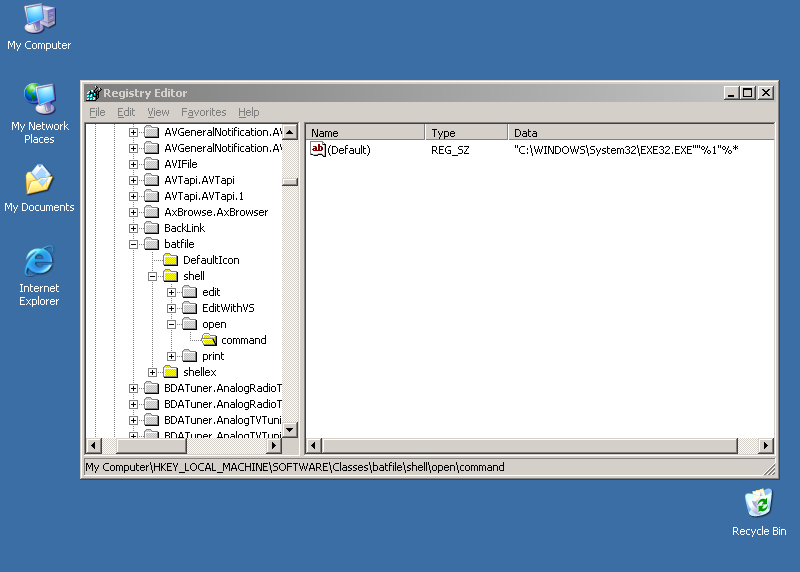Click the open command folder icon
The height and width of the screenshot is (572, 800).
pos(209,340)
